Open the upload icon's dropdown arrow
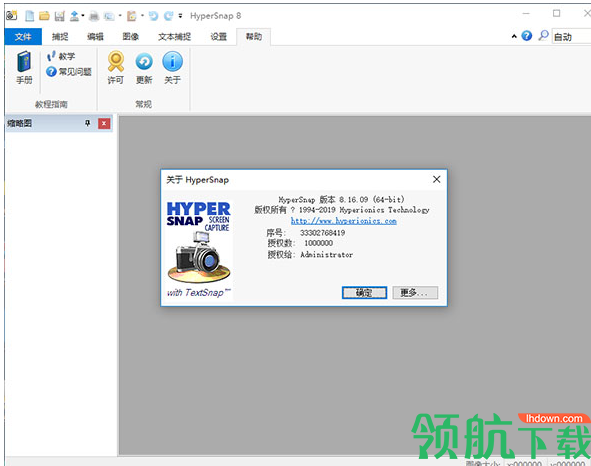Screen dimensions: 591x466 83,15
